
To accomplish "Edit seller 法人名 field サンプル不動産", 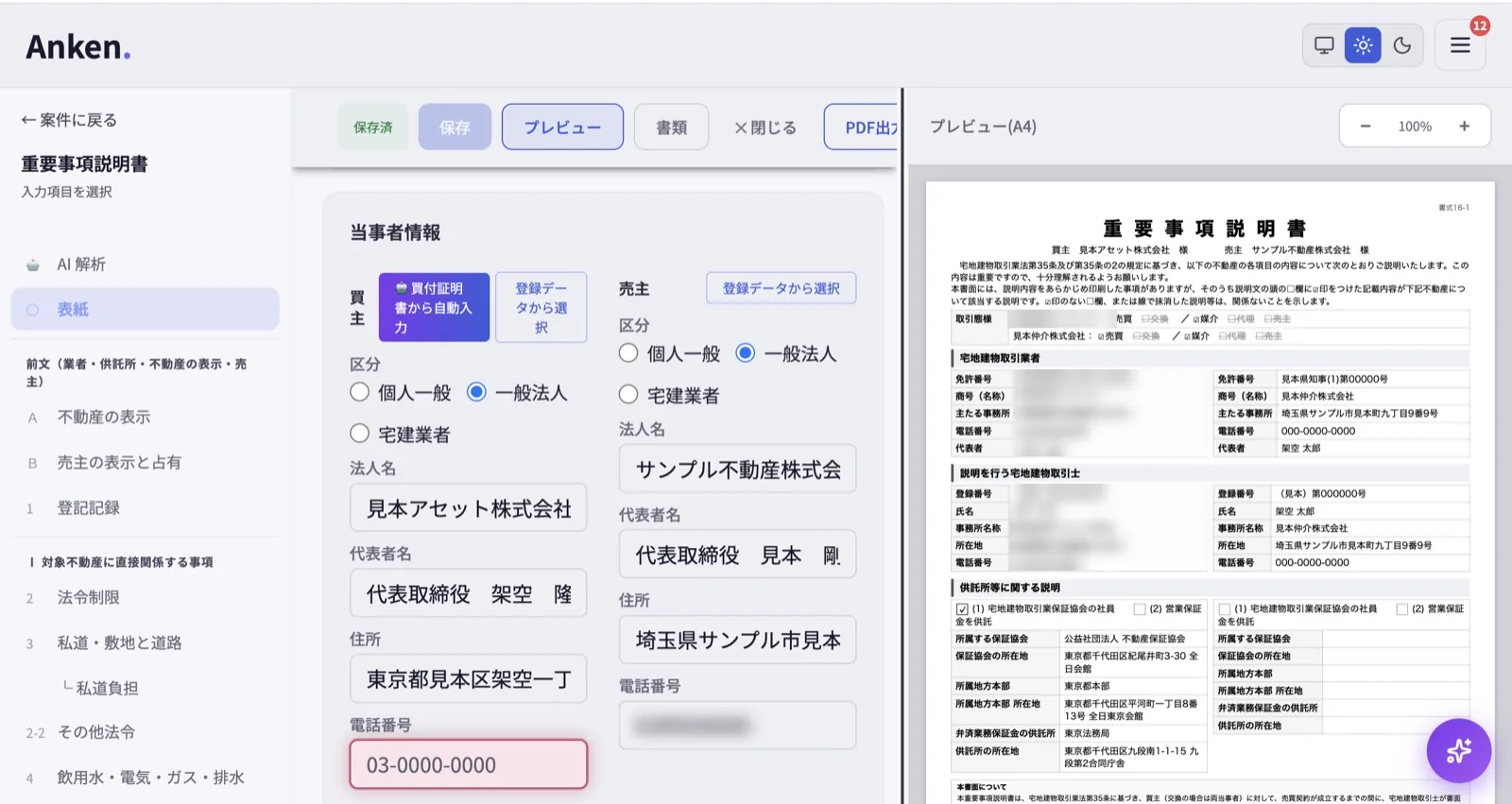I will pos(737,470).
